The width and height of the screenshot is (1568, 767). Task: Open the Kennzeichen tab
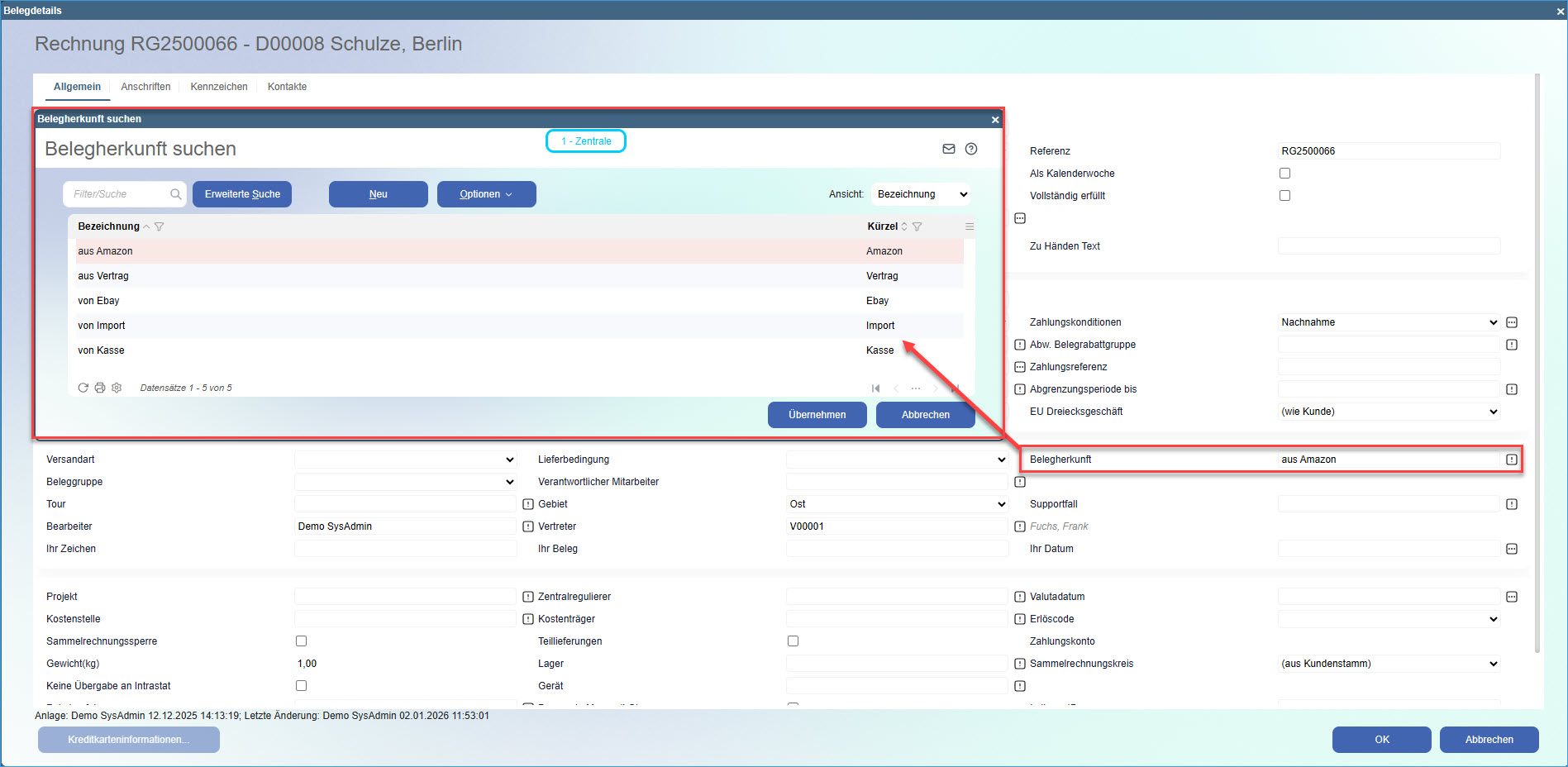219,87
